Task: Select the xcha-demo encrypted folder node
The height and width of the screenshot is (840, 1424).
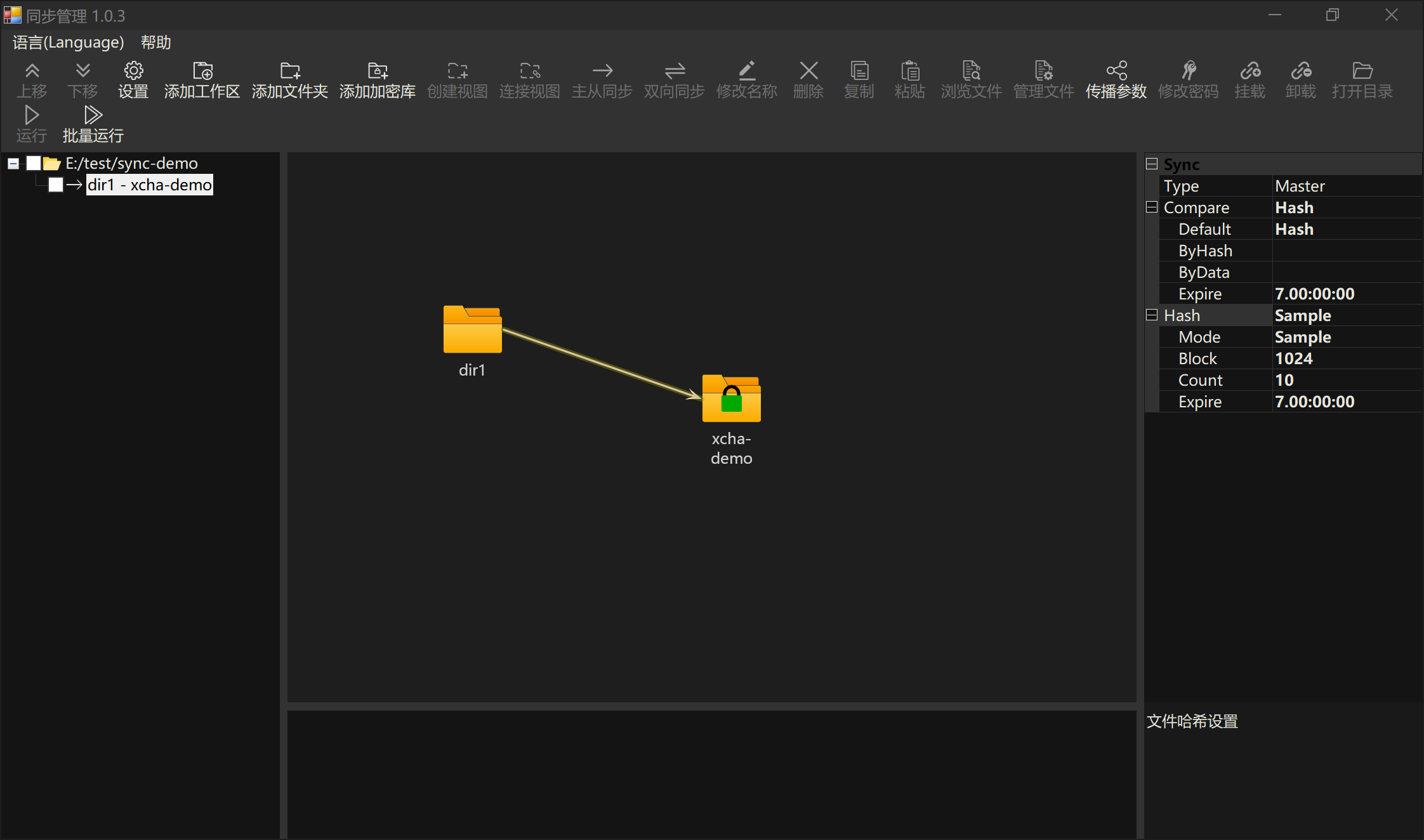Action: 731,399
